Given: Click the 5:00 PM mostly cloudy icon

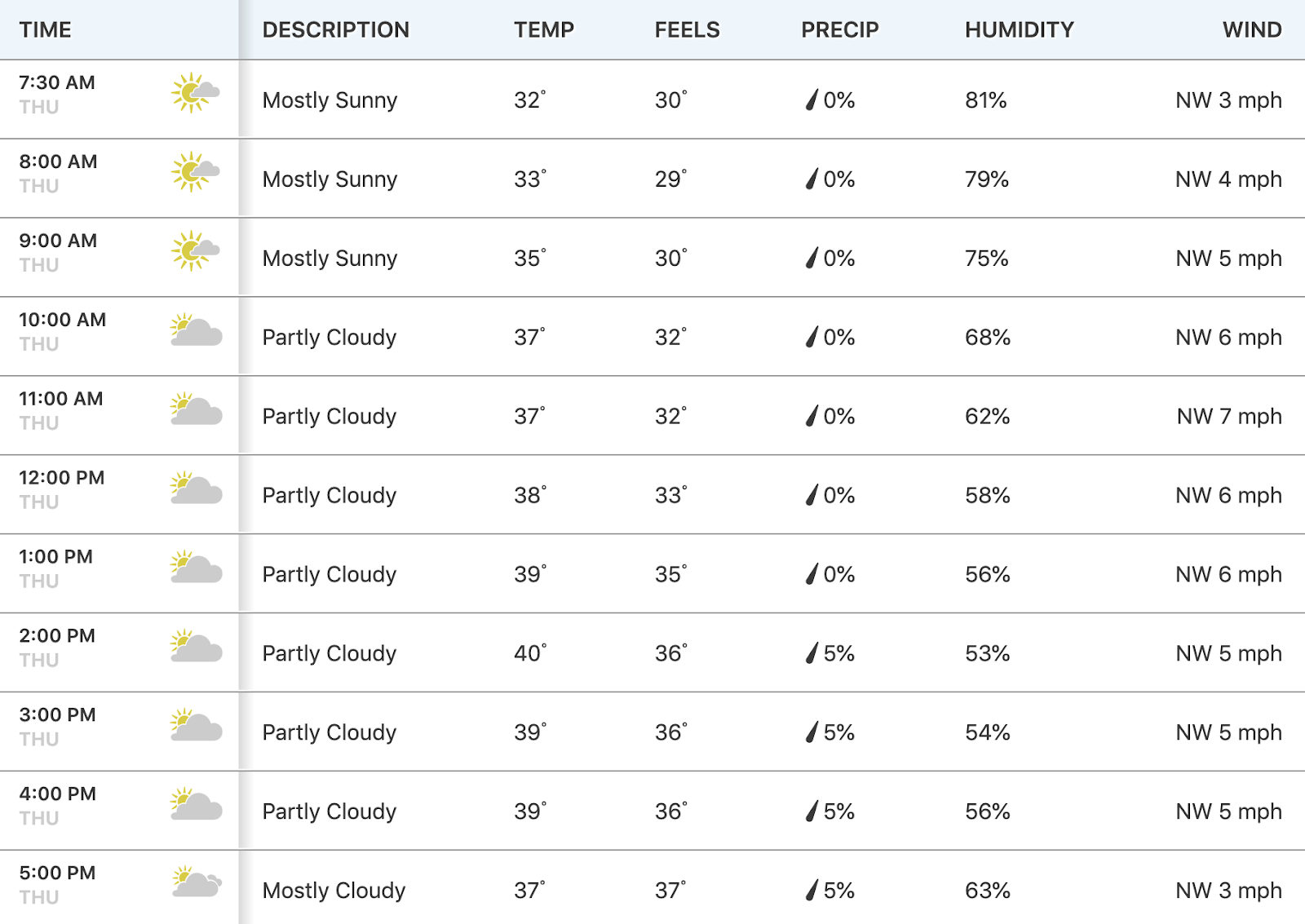Looking at the screenshot, I should pyautogui.click(x=197, y=882).
